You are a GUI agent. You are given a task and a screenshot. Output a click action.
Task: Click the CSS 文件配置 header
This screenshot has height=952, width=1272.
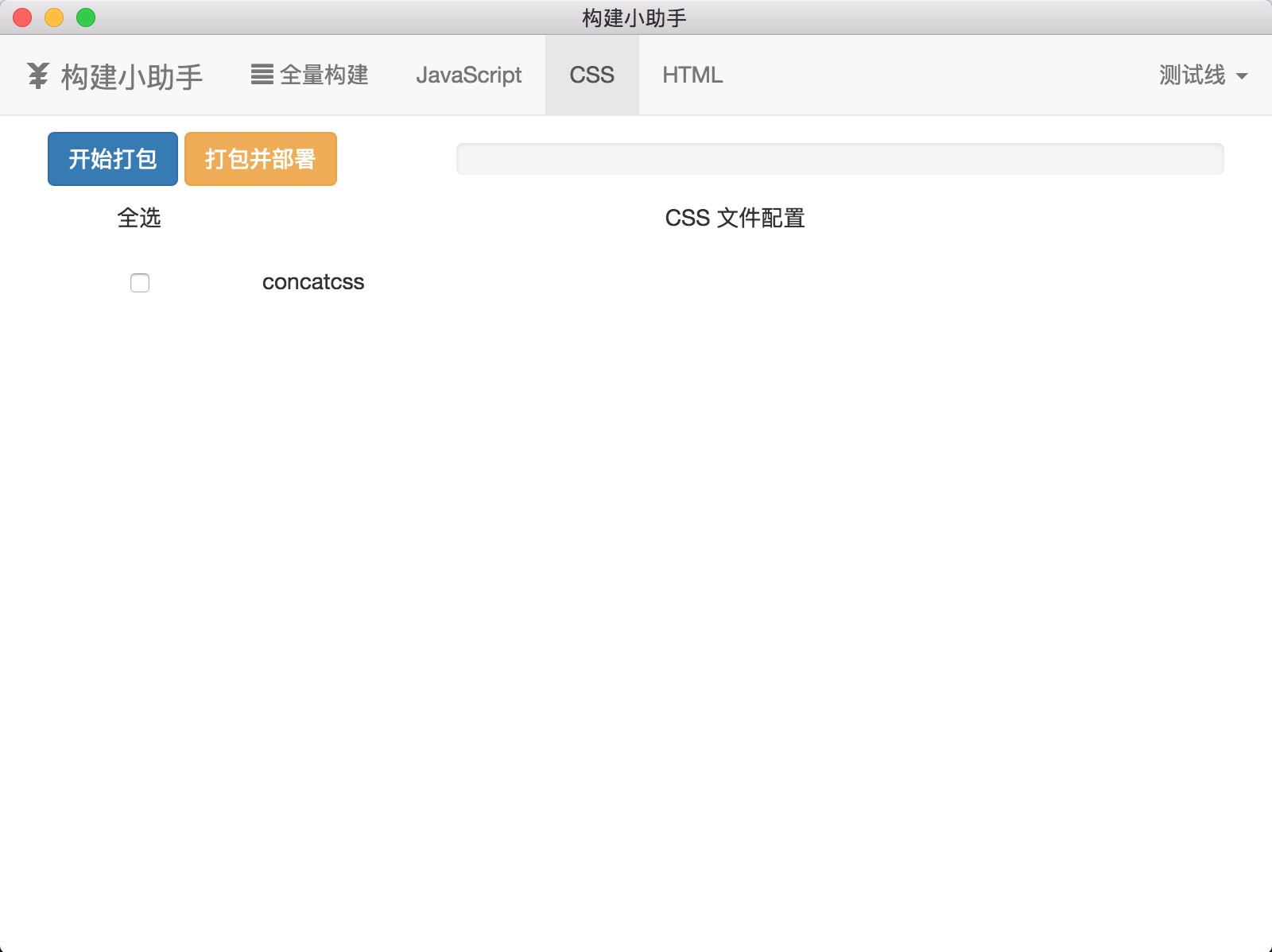[x=735, y=218]
